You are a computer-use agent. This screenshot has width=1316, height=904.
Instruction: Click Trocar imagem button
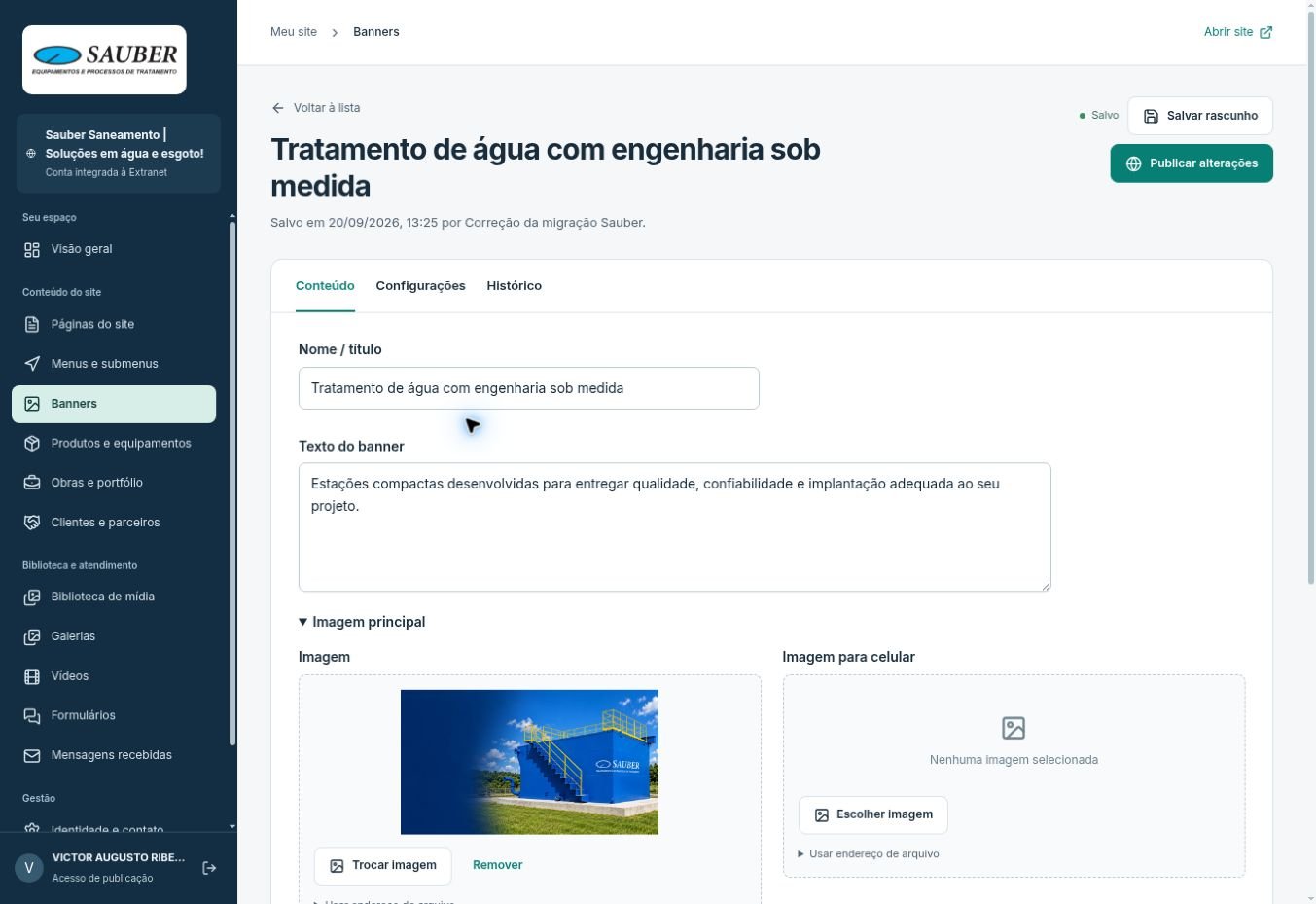pos(382,866)
